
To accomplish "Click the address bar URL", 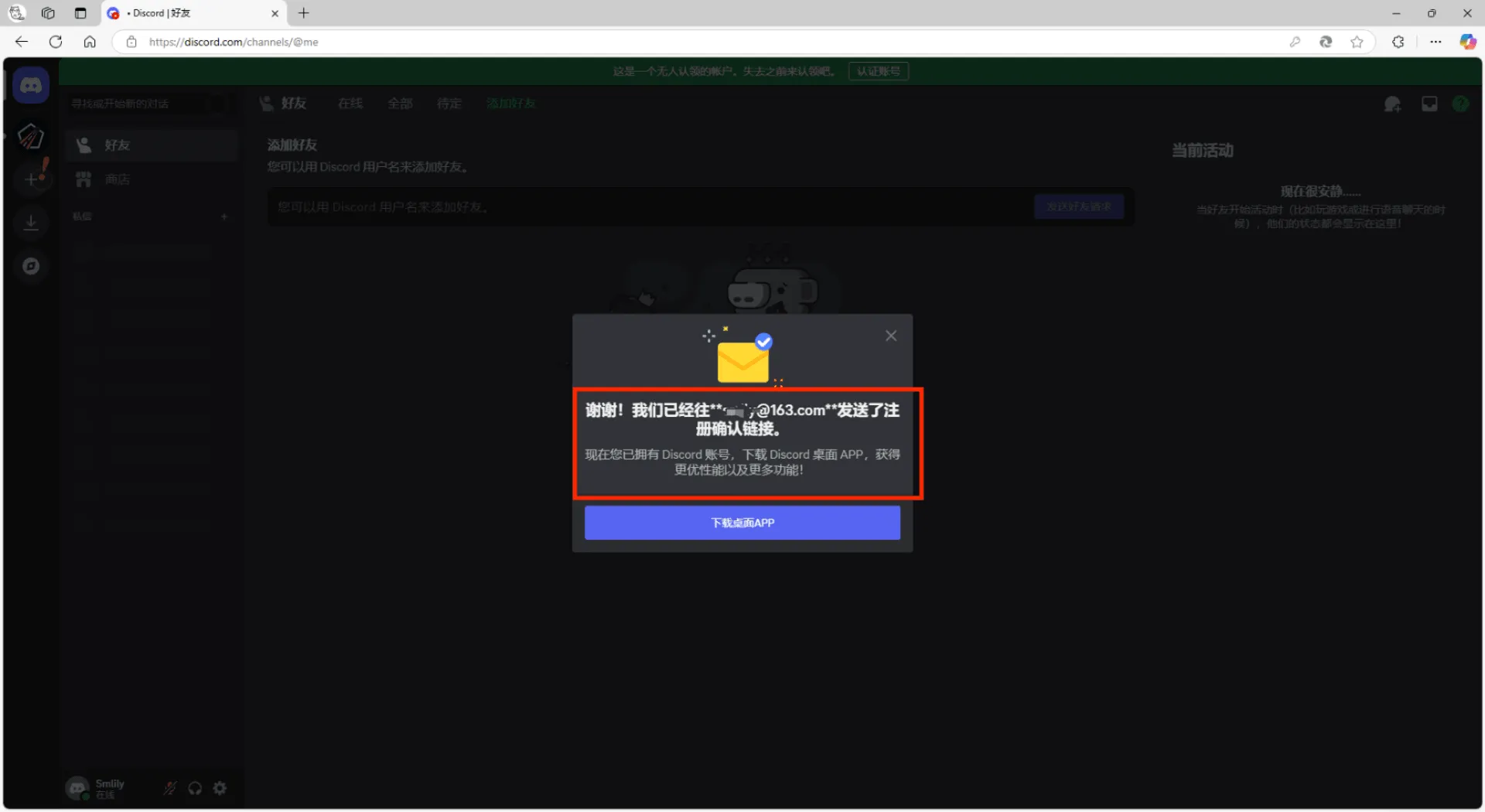I will pos(234,42).
